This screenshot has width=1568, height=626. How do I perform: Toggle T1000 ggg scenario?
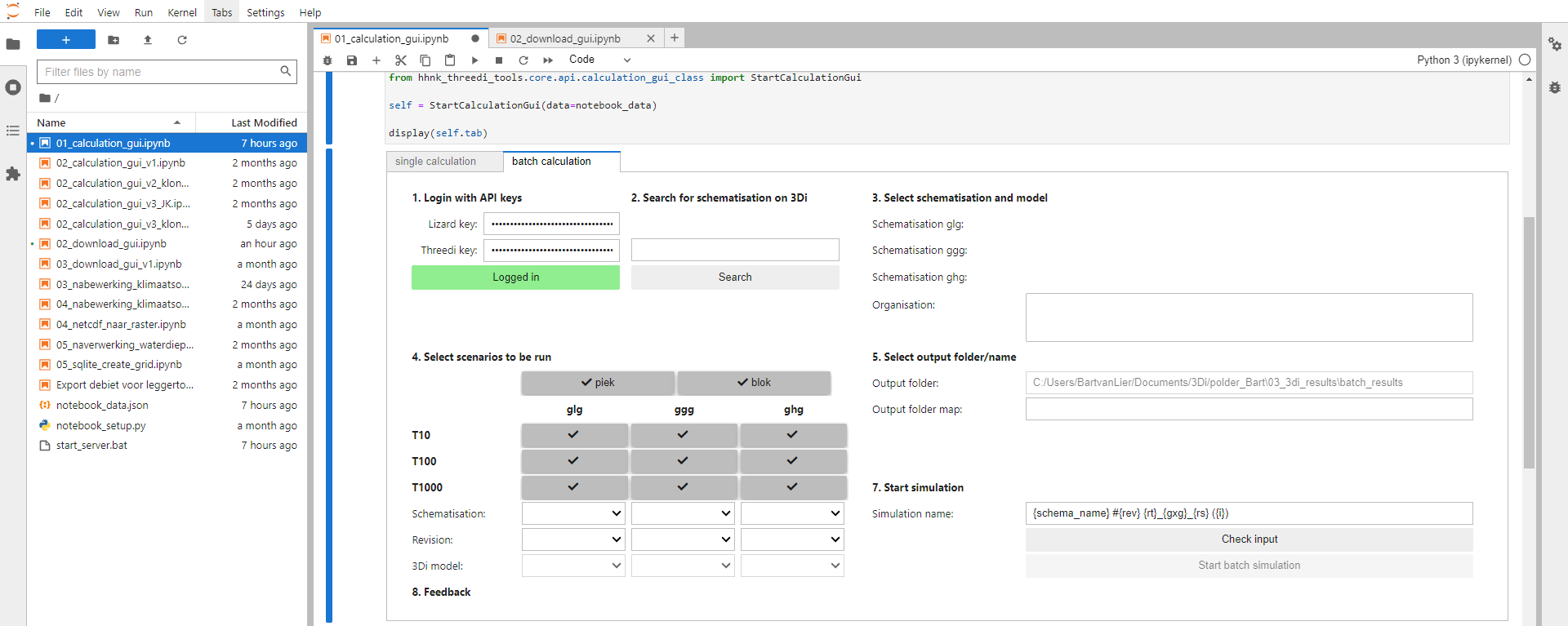pyautogui.click(x=684, y=487)
